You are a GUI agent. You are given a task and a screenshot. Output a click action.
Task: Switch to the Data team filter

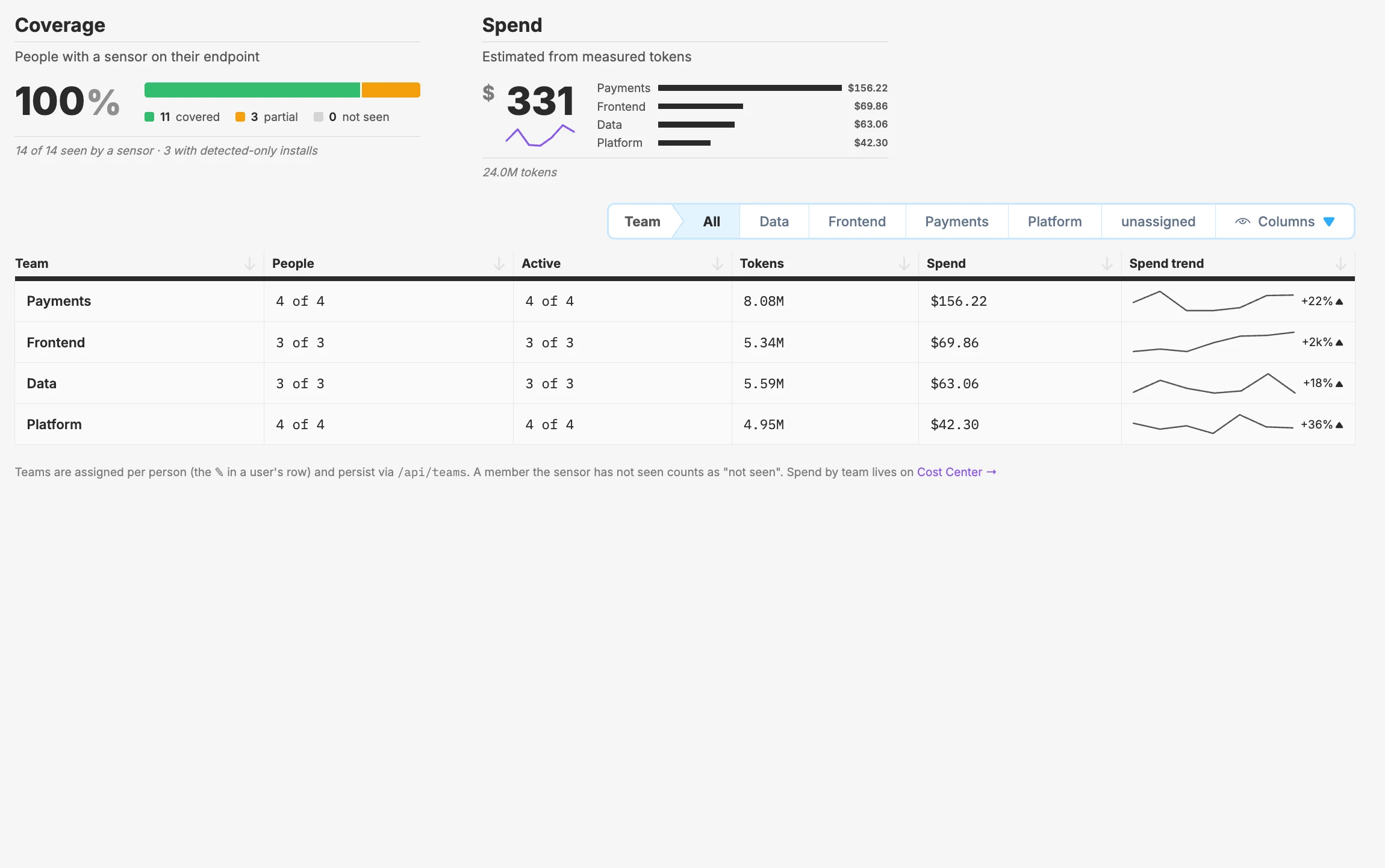pyautogui.click(x=774, y=222)
